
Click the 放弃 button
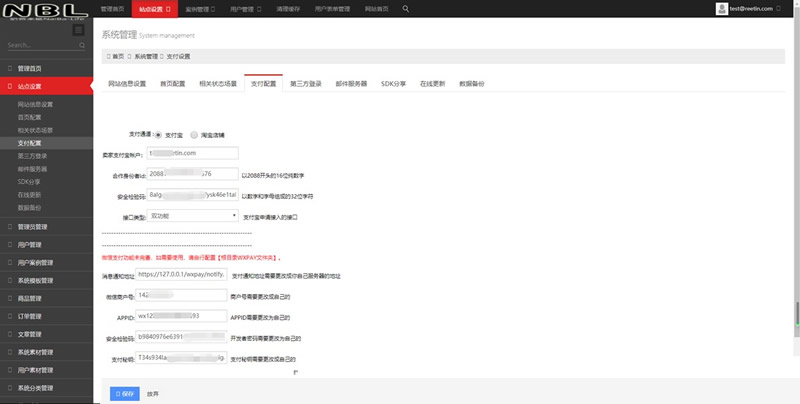[x=153, y=394]
